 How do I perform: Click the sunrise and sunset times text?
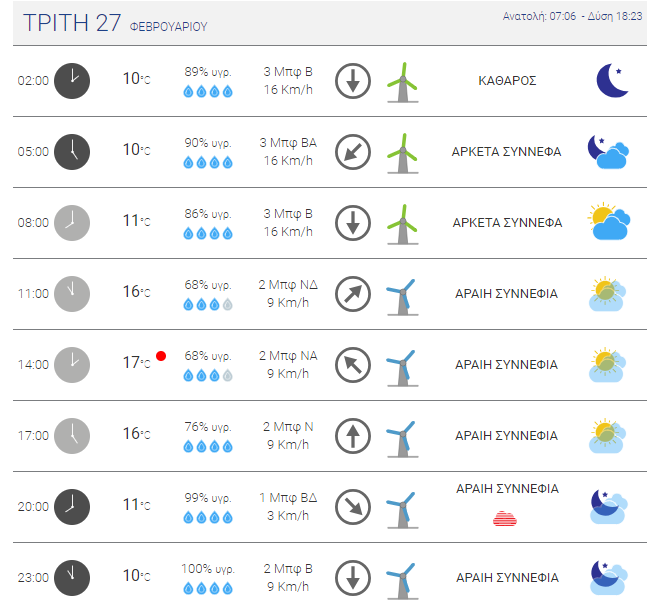(572, 16)
